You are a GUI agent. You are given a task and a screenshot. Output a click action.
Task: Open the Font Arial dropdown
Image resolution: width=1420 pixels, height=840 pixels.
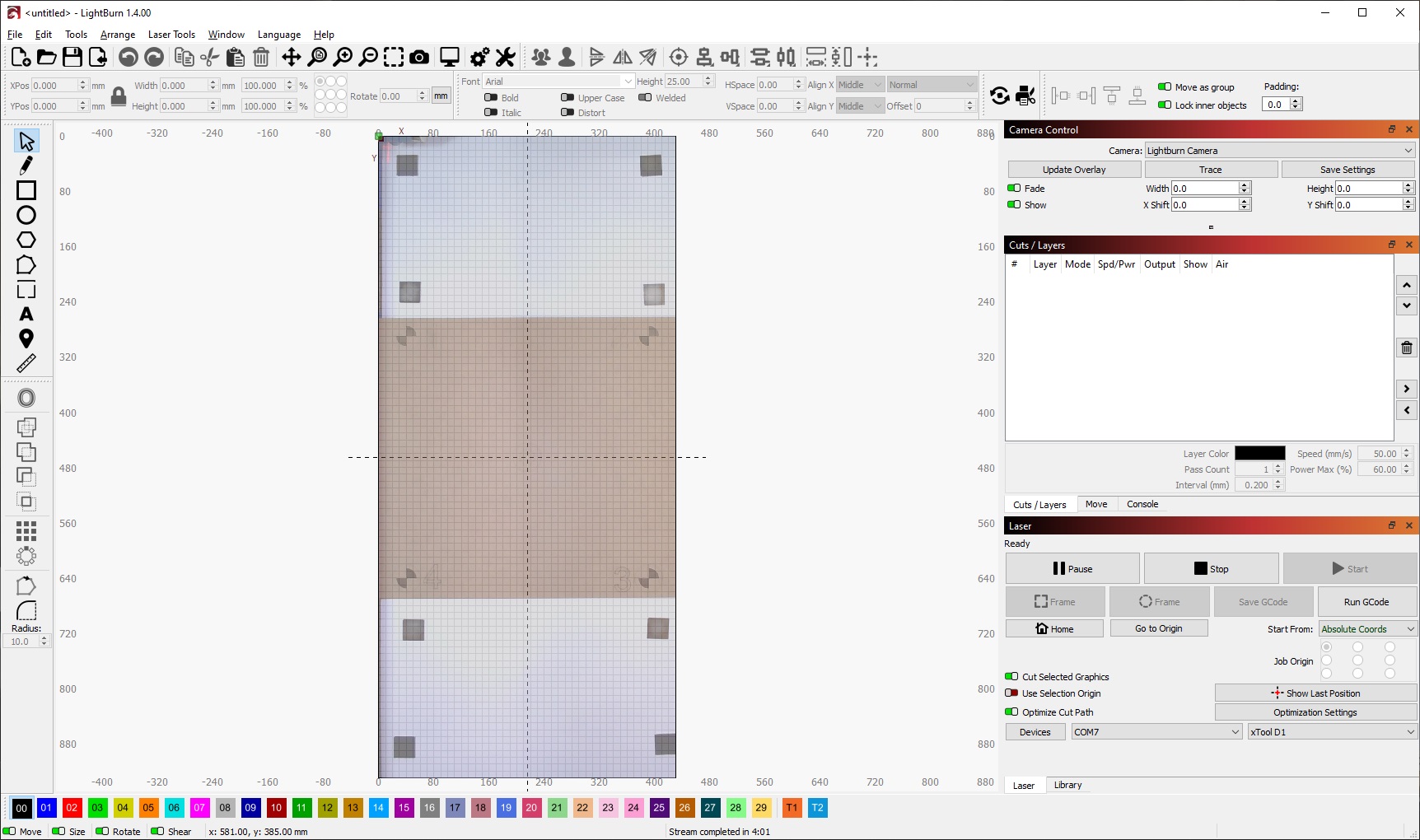[x=558, y=82]
